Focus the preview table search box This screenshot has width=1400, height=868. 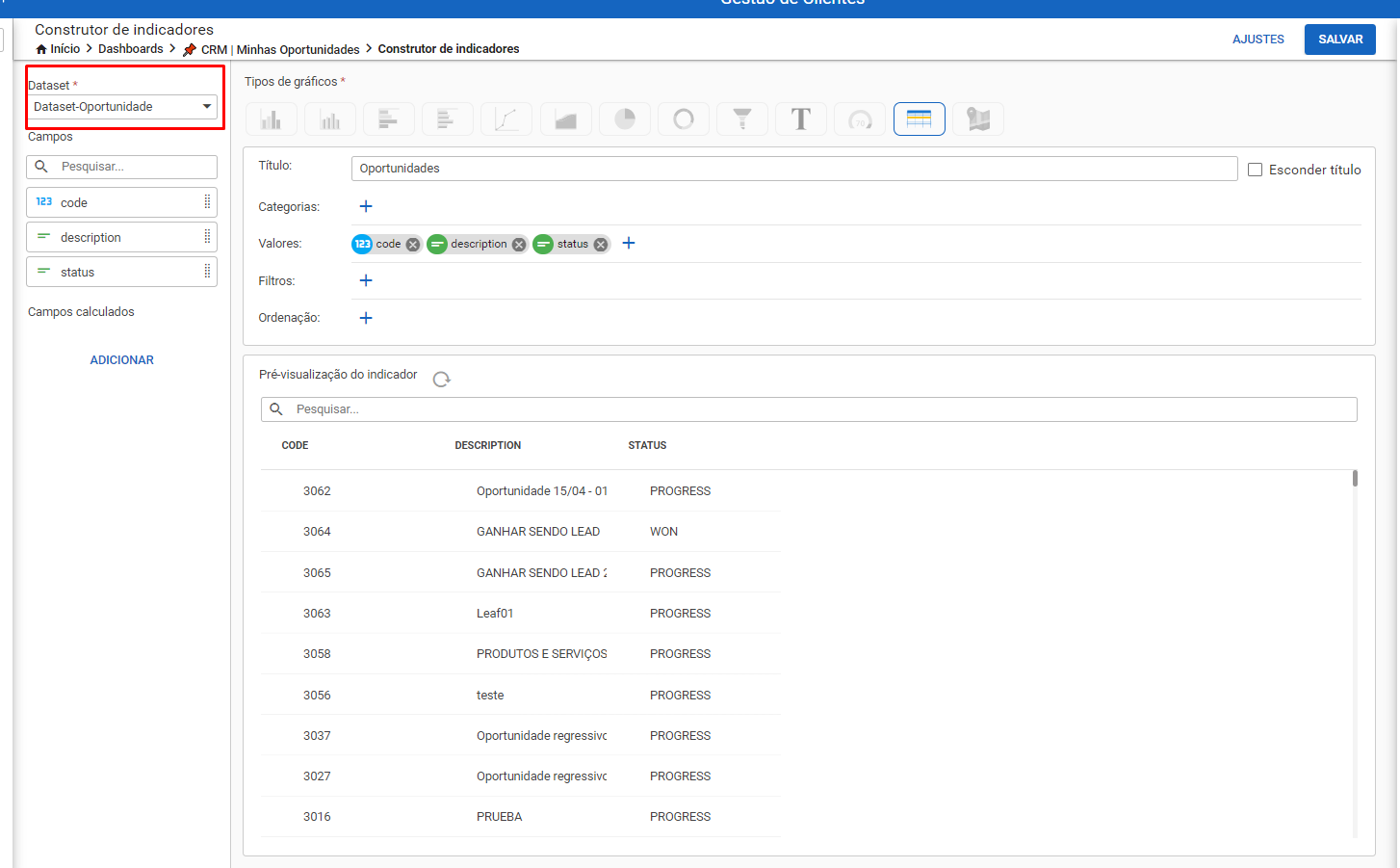809,409
